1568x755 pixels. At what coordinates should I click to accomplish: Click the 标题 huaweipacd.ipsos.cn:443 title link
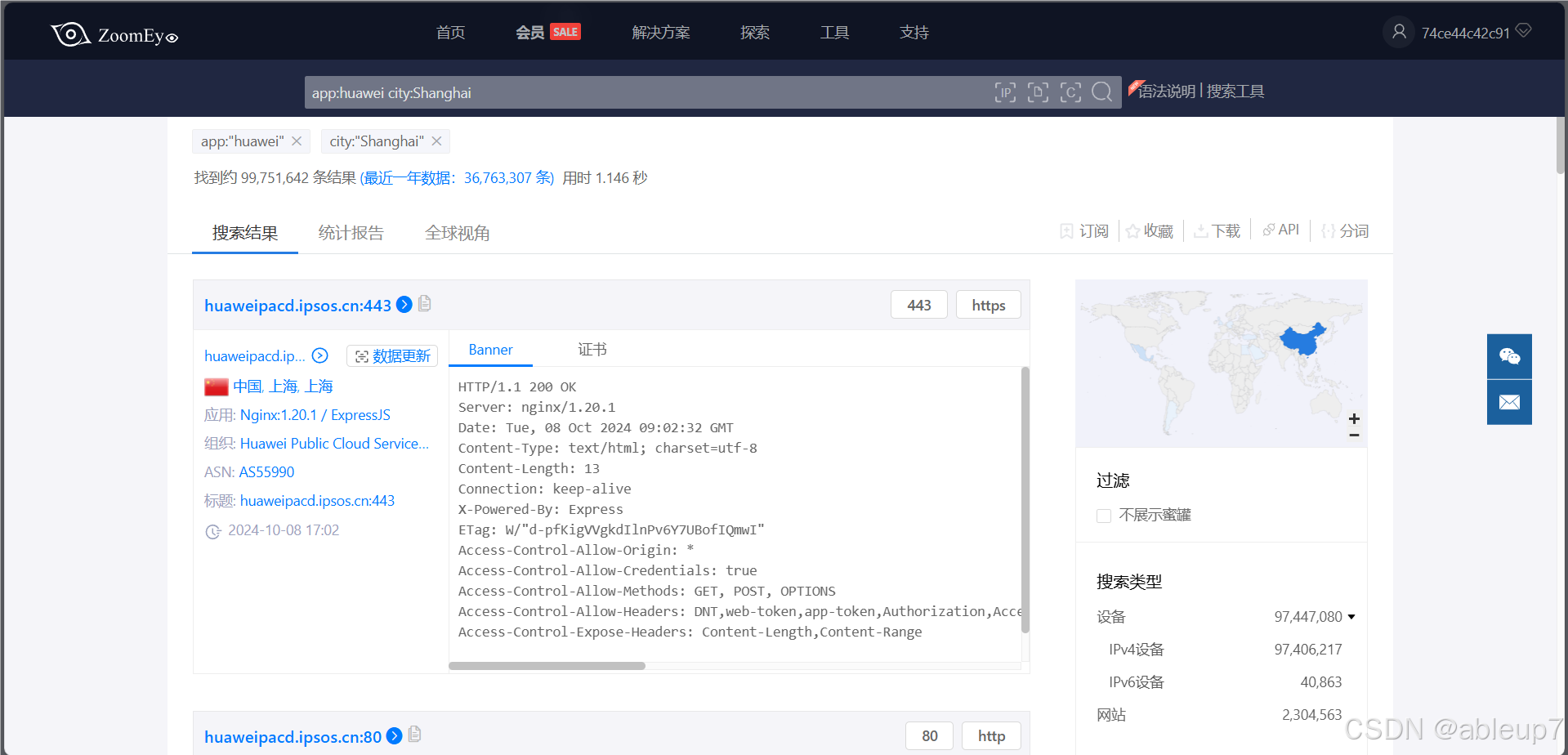coord(317,501)
